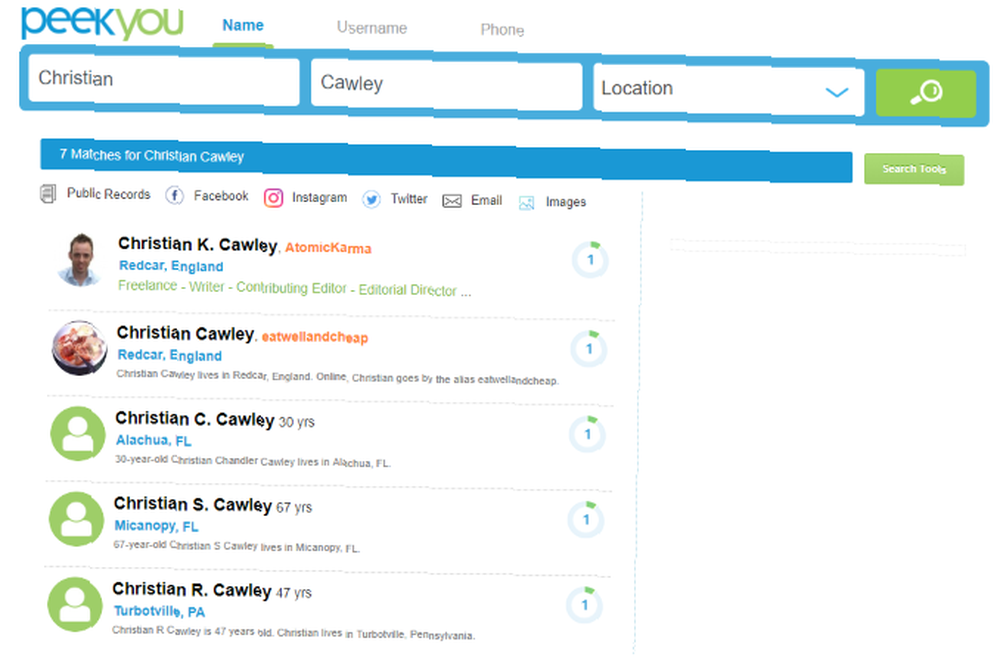
Task: Click text 'Christian R Cawley is 47 years old'
Action: point(193,631)
